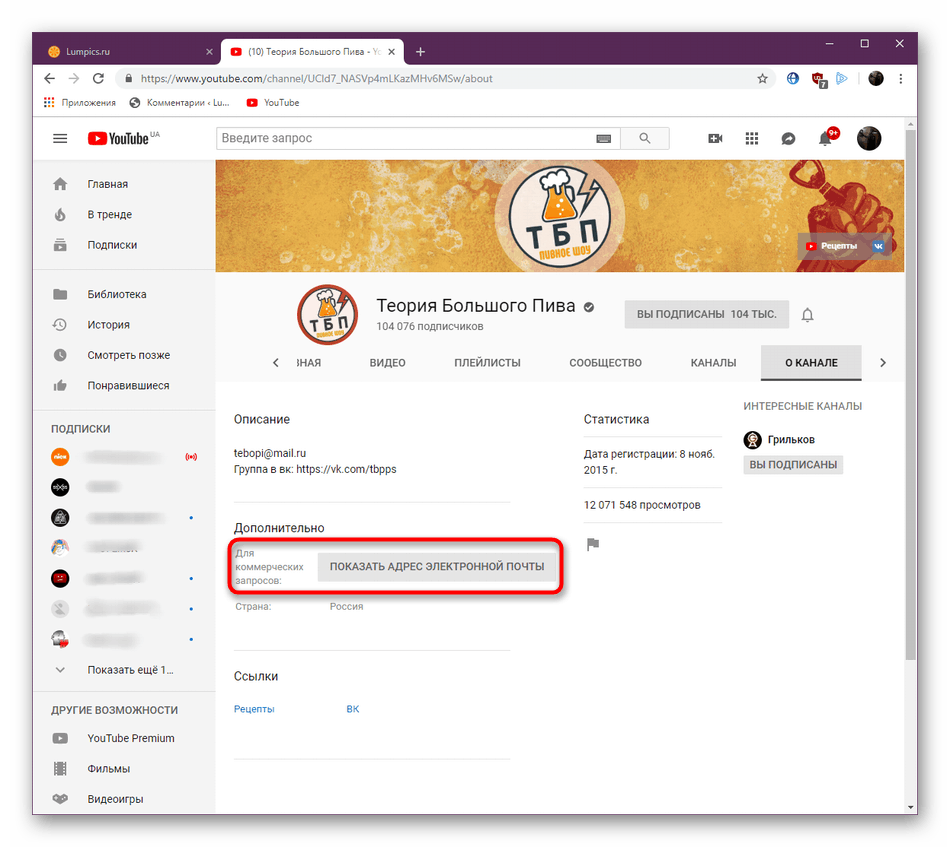Click ВЫ ПОДПИСАНЫ under Грильков
The image size is (950, 847).
(x=793, y=465)
